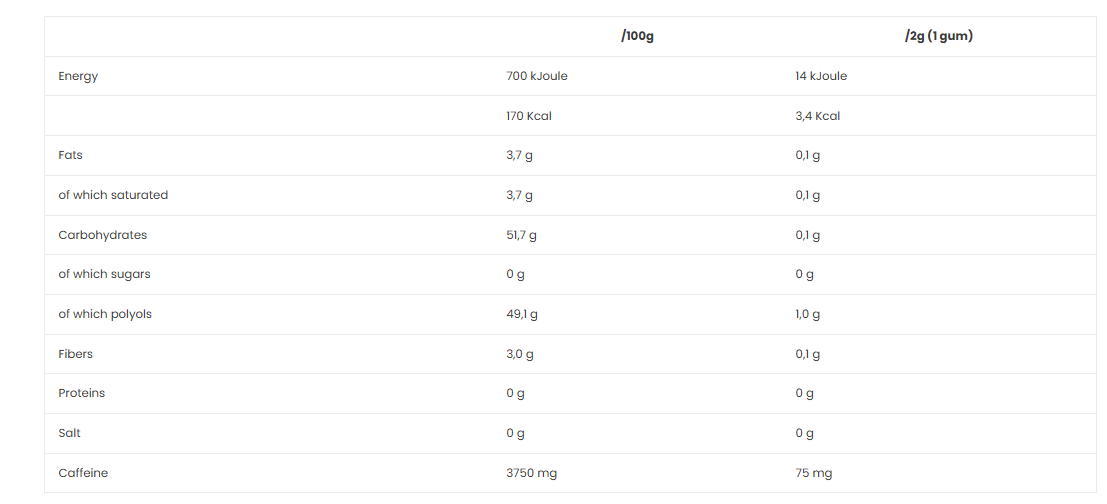Select the 49,1 g polyols value
Image resolution: width=1107 pixels, height=504 pixels.
point(522,314)
